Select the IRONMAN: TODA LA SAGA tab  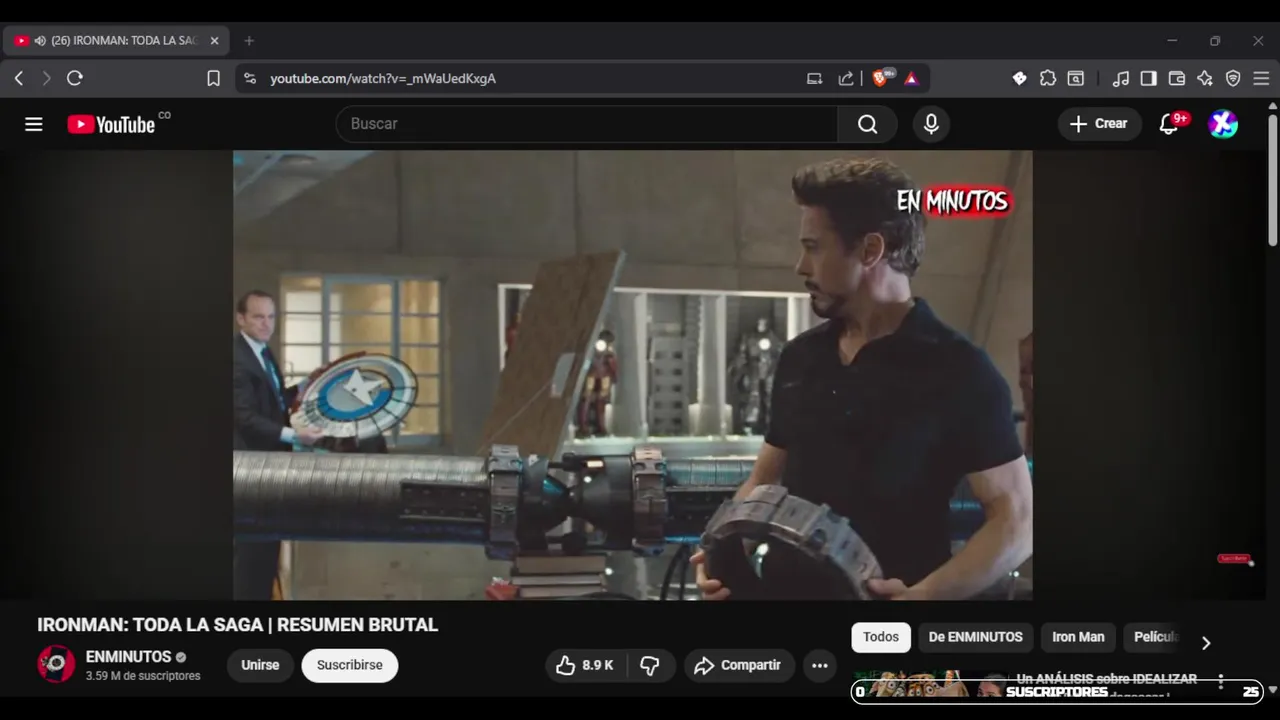click(x=116, y=41)
